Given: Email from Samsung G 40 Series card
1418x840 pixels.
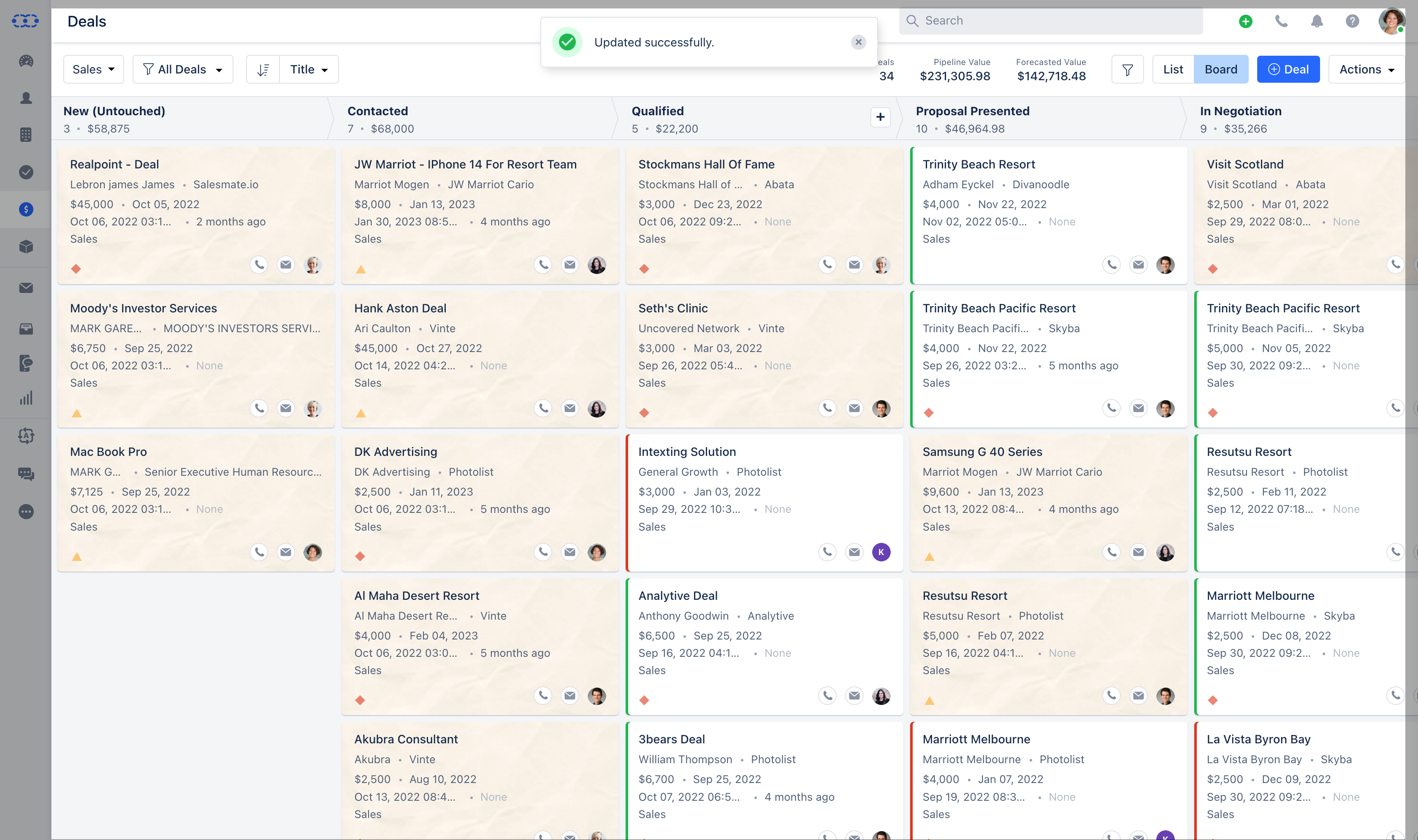Looking at the screenshot, I should coord(1139,552).
